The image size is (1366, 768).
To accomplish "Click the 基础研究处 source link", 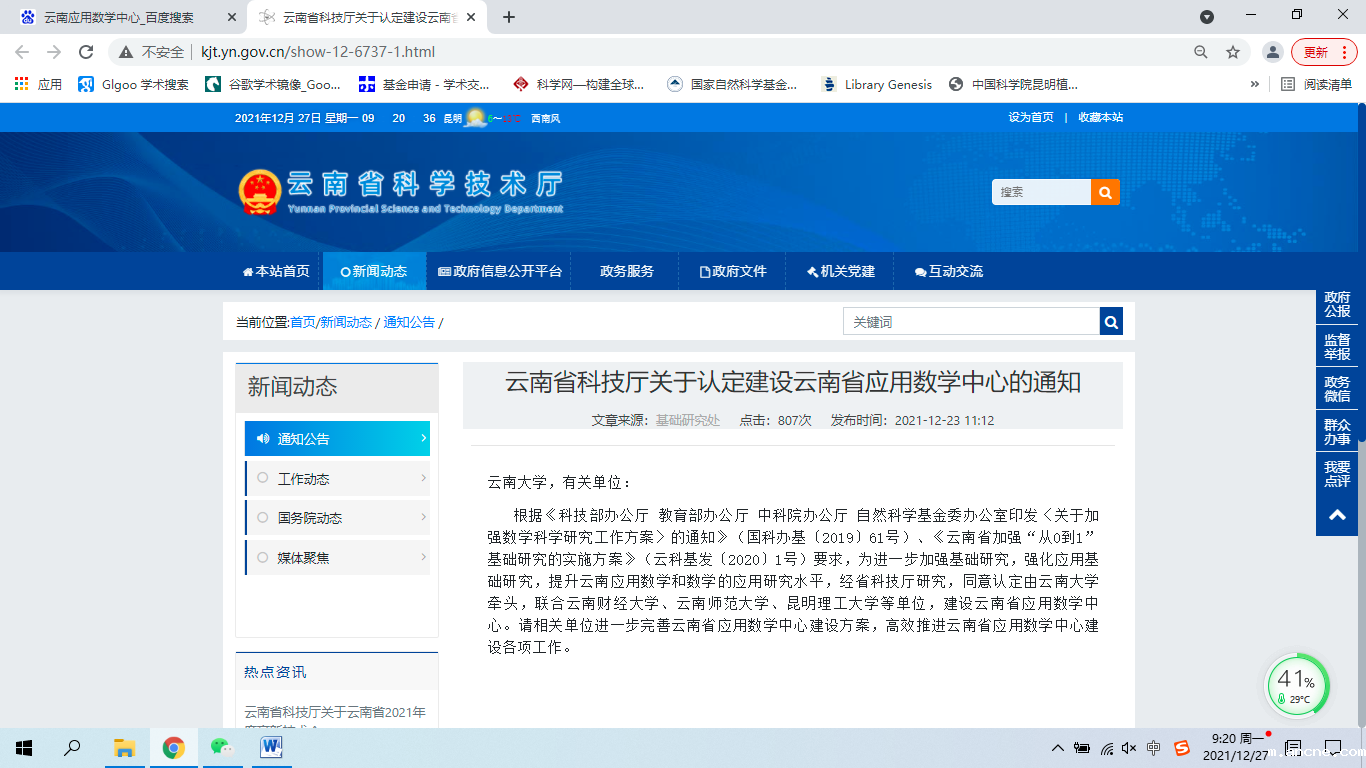I will [x=688, y=421].
